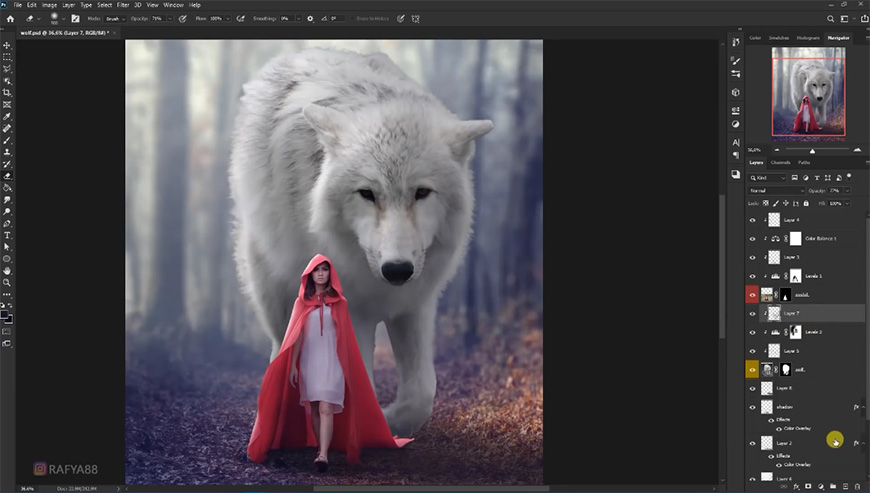
Task: Select the Zoom tool
Action: point(7,283)
